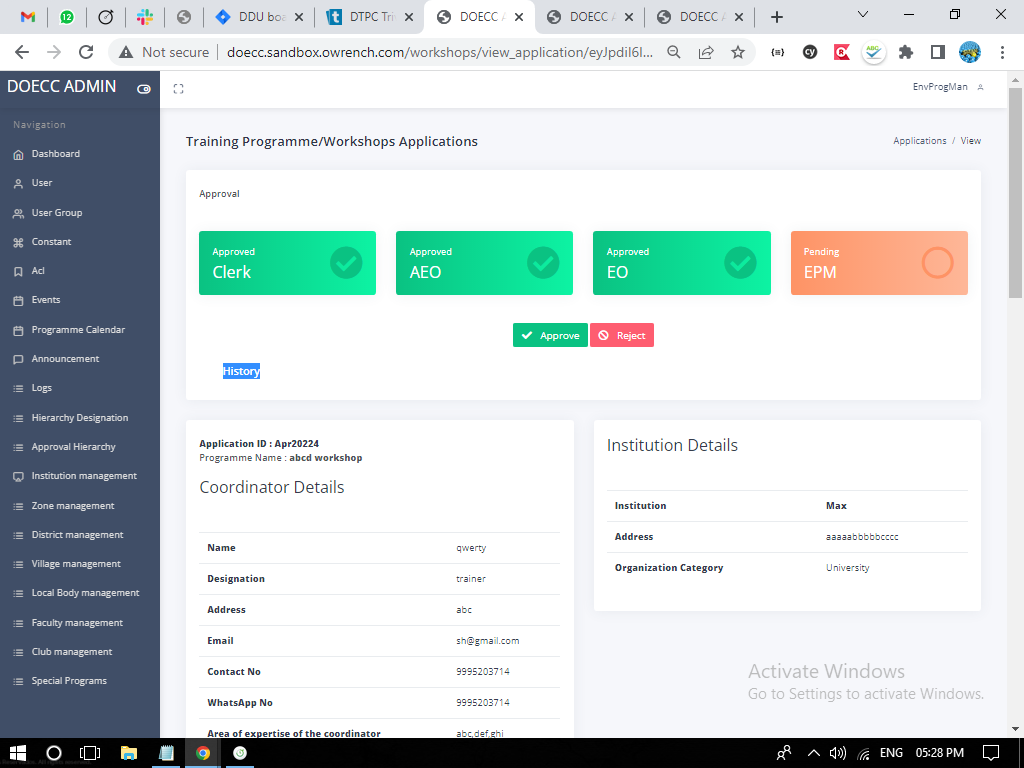Click the browser page reload icon
Image resolution: width=1024 pixels, height=768 pixels.
click(86, 52)
